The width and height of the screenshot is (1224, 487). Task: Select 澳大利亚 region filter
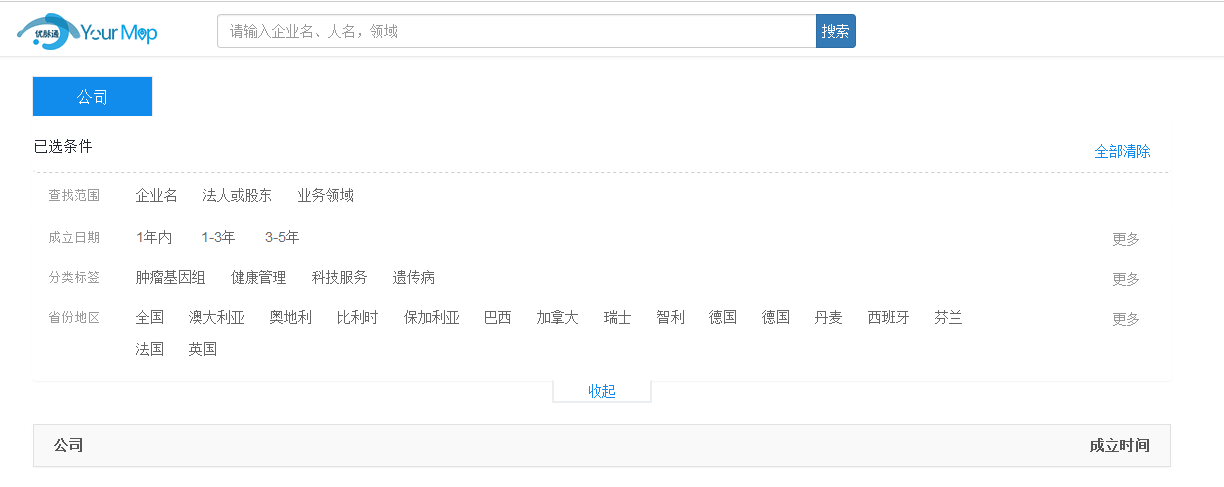(216, 318)
